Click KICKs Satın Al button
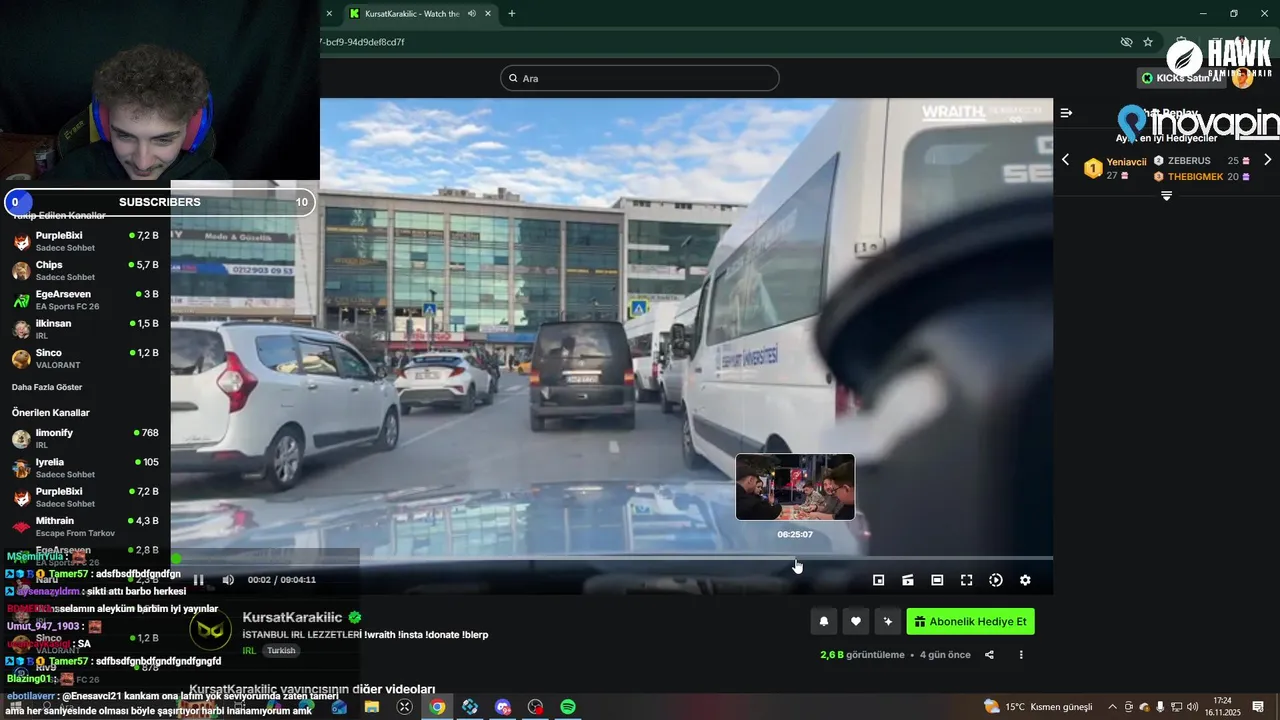This screenshot has height=720, width=1280. 1181,78
